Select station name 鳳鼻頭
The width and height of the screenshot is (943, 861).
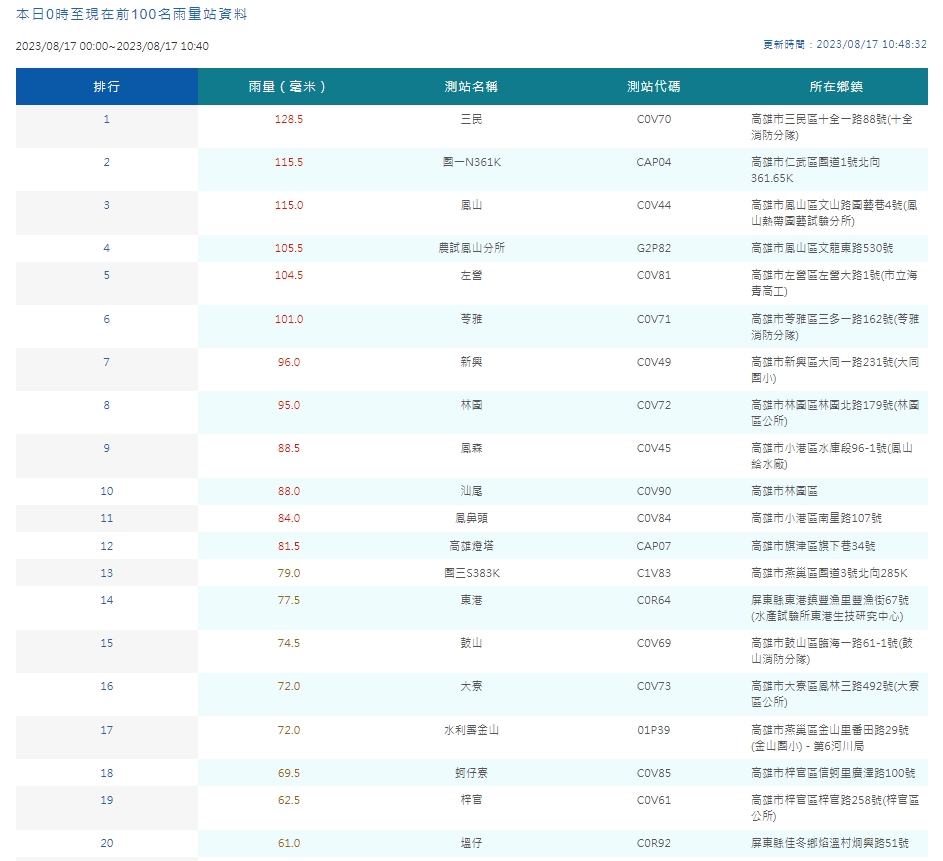pos(472,518)
